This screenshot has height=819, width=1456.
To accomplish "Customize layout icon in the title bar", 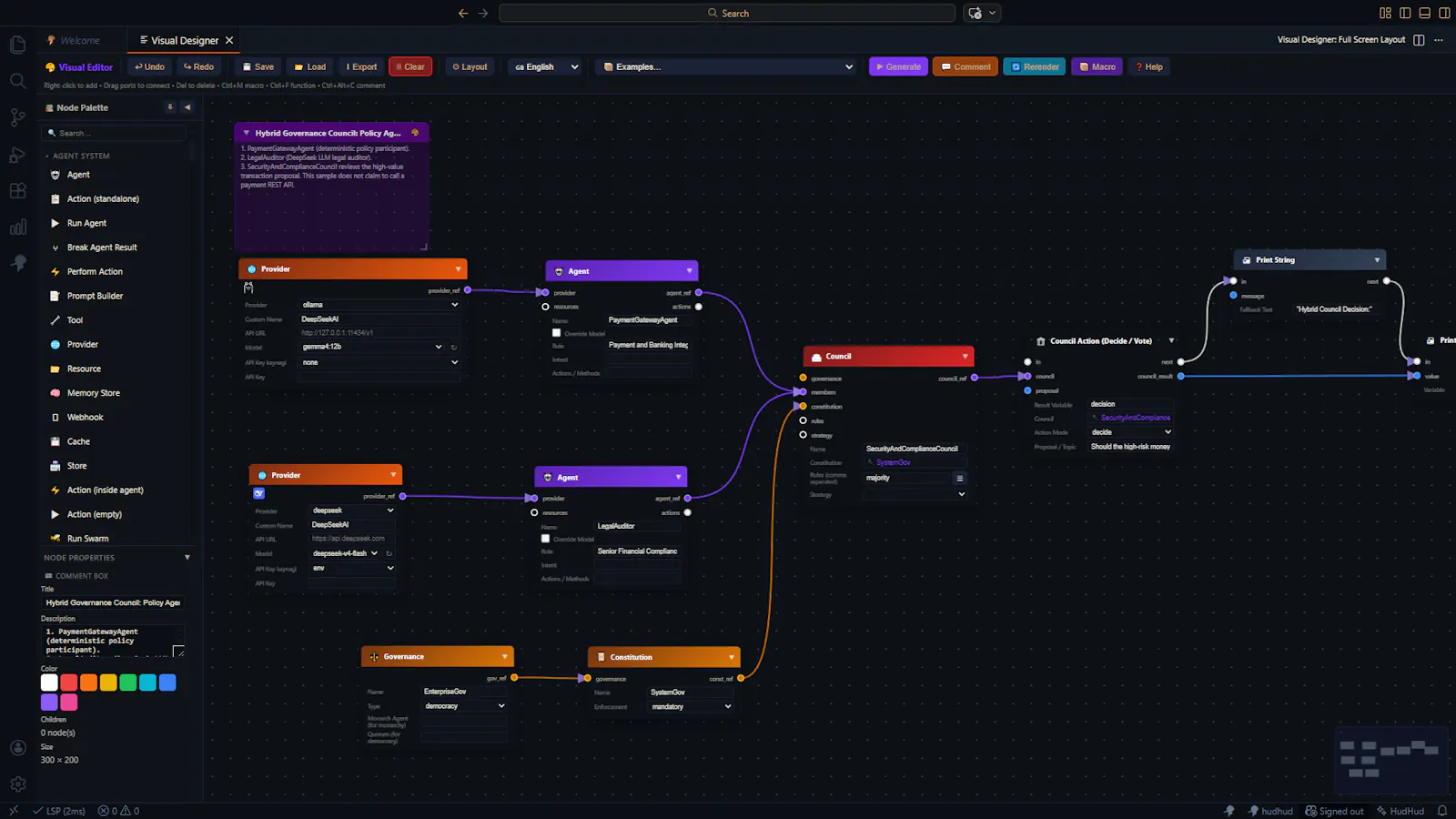I will (1385, 13).
